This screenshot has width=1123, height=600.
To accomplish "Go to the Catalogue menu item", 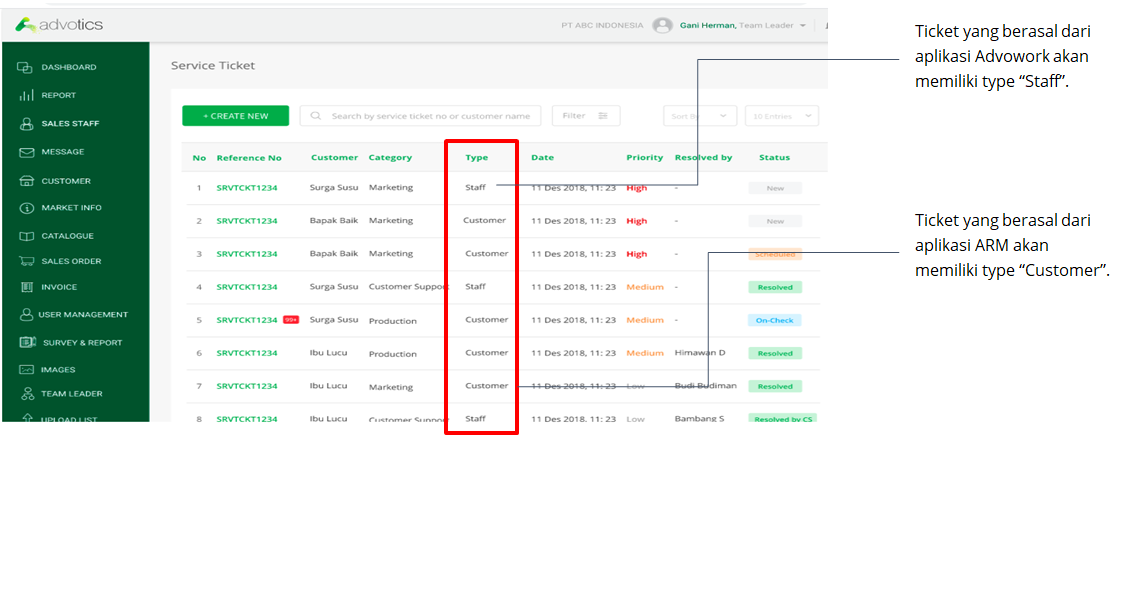I will (67, 236).
